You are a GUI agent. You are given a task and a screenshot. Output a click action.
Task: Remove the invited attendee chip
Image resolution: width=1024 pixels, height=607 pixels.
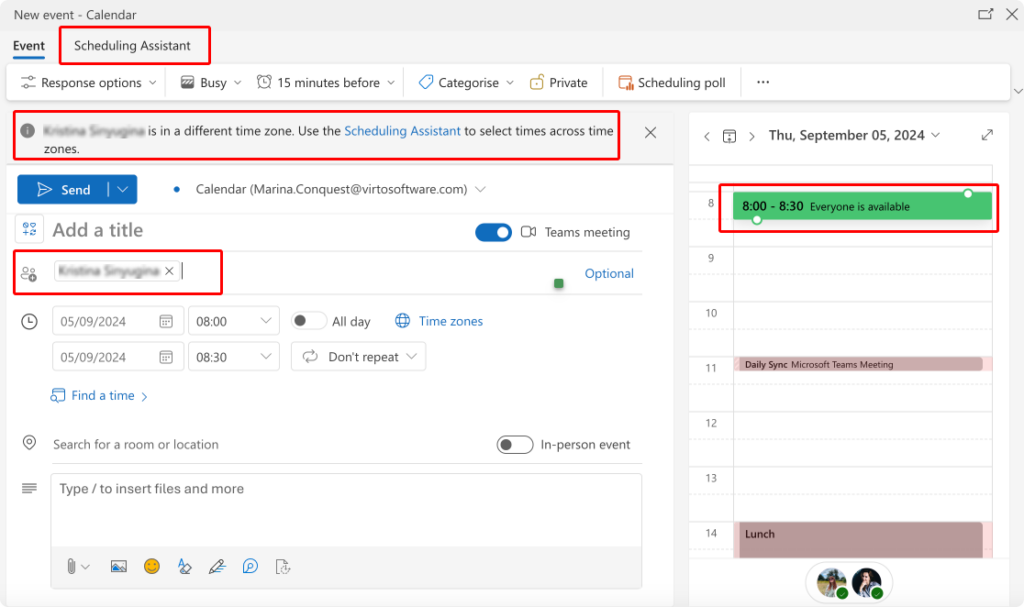point(169,271)
